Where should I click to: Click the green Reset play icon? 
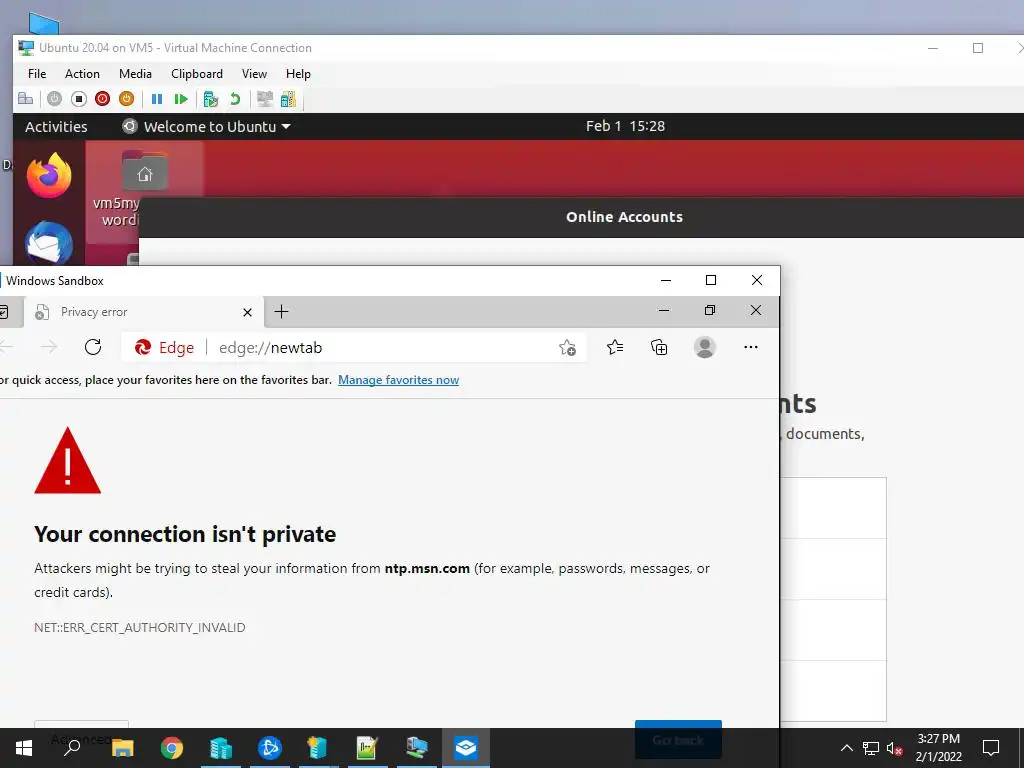(181, 99)
